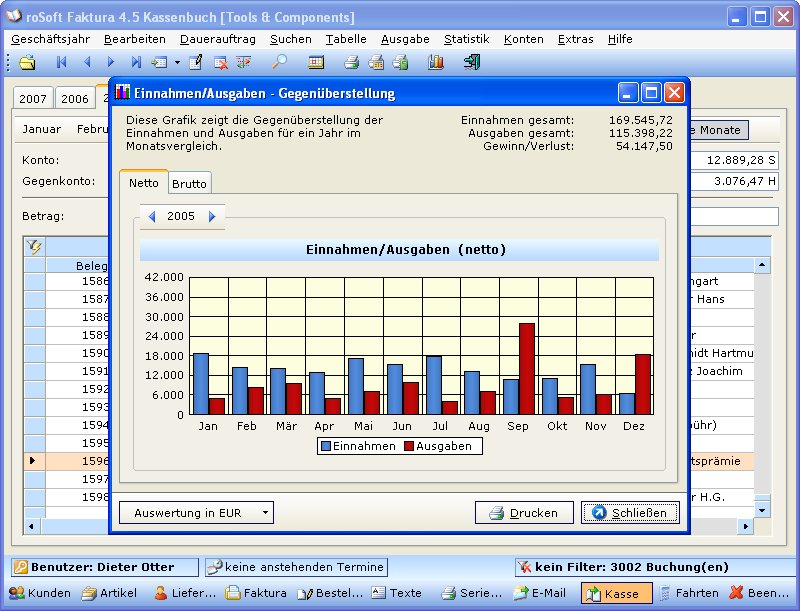Open the Kunden module in bottom bar

tap(40, 593)
